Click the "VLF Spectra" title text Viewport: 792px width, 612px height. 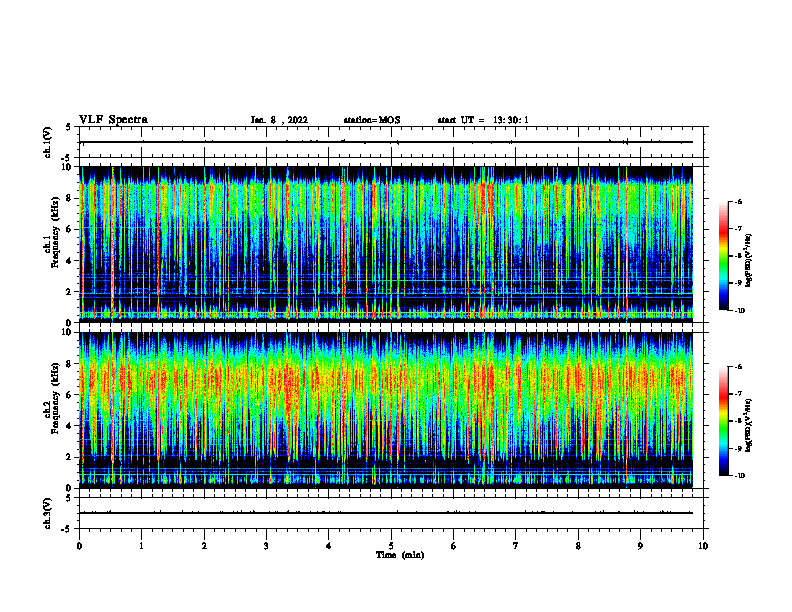(113, 120)
